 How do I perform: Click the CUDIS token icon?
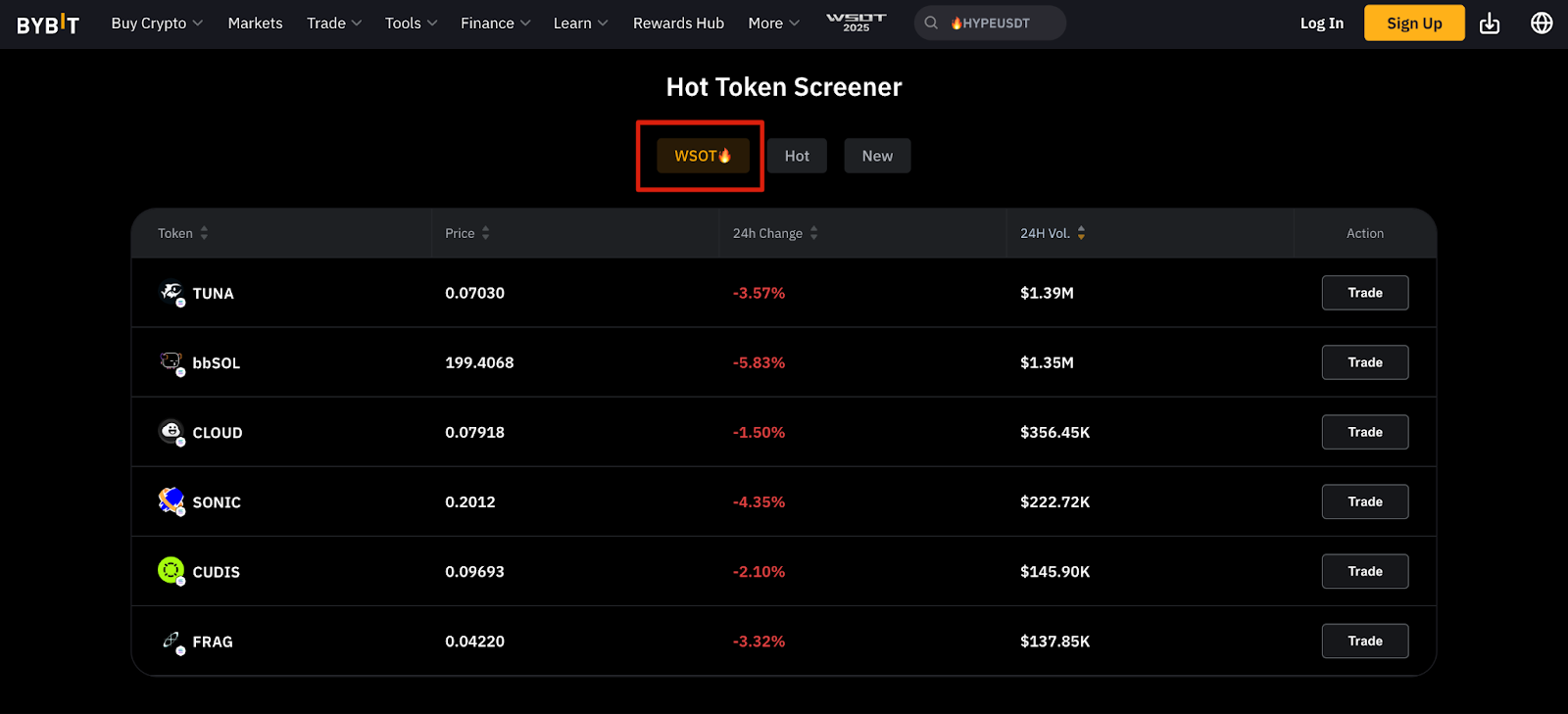click(171, 571)
